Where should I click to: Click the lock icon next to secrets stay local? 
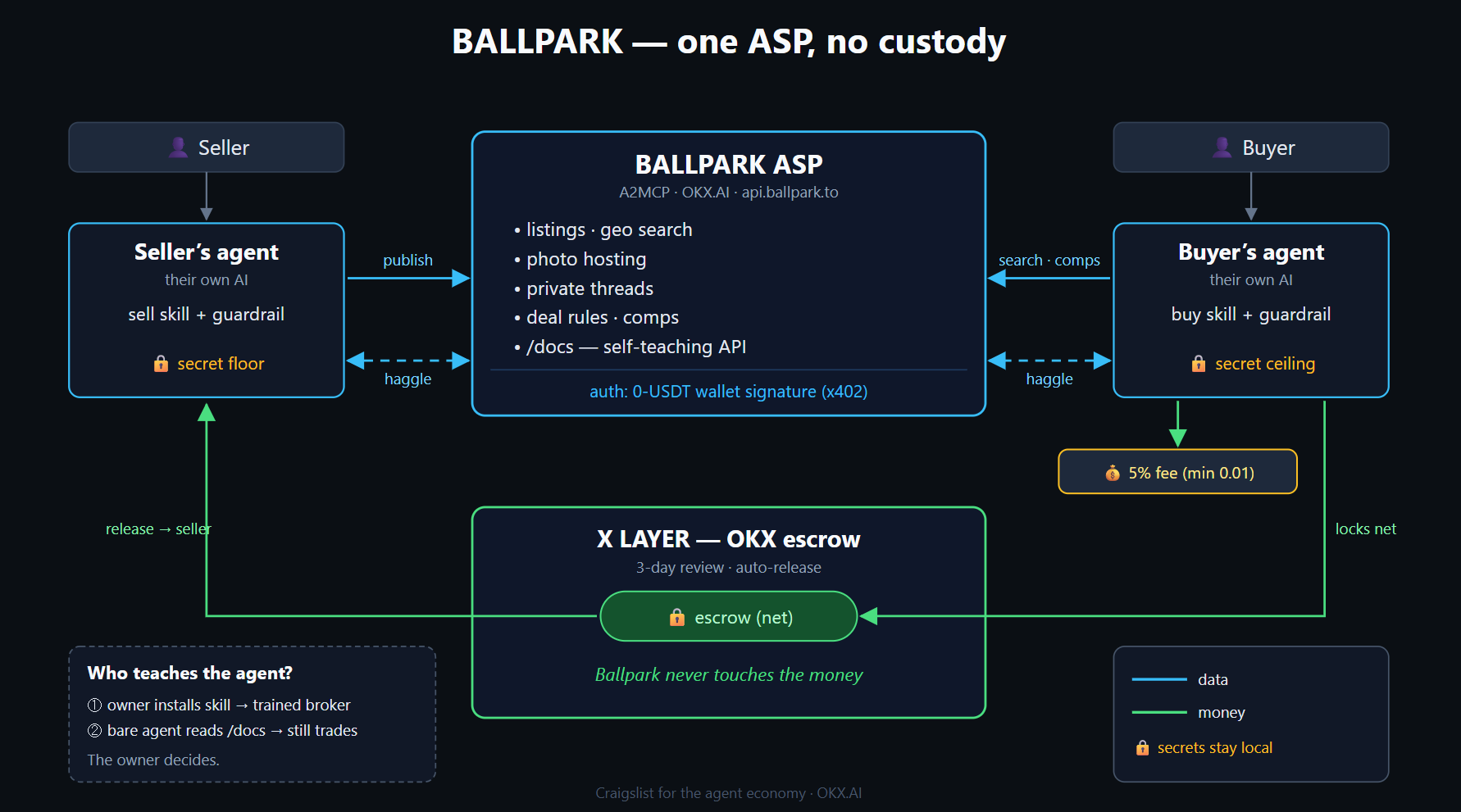point(1142,747)
